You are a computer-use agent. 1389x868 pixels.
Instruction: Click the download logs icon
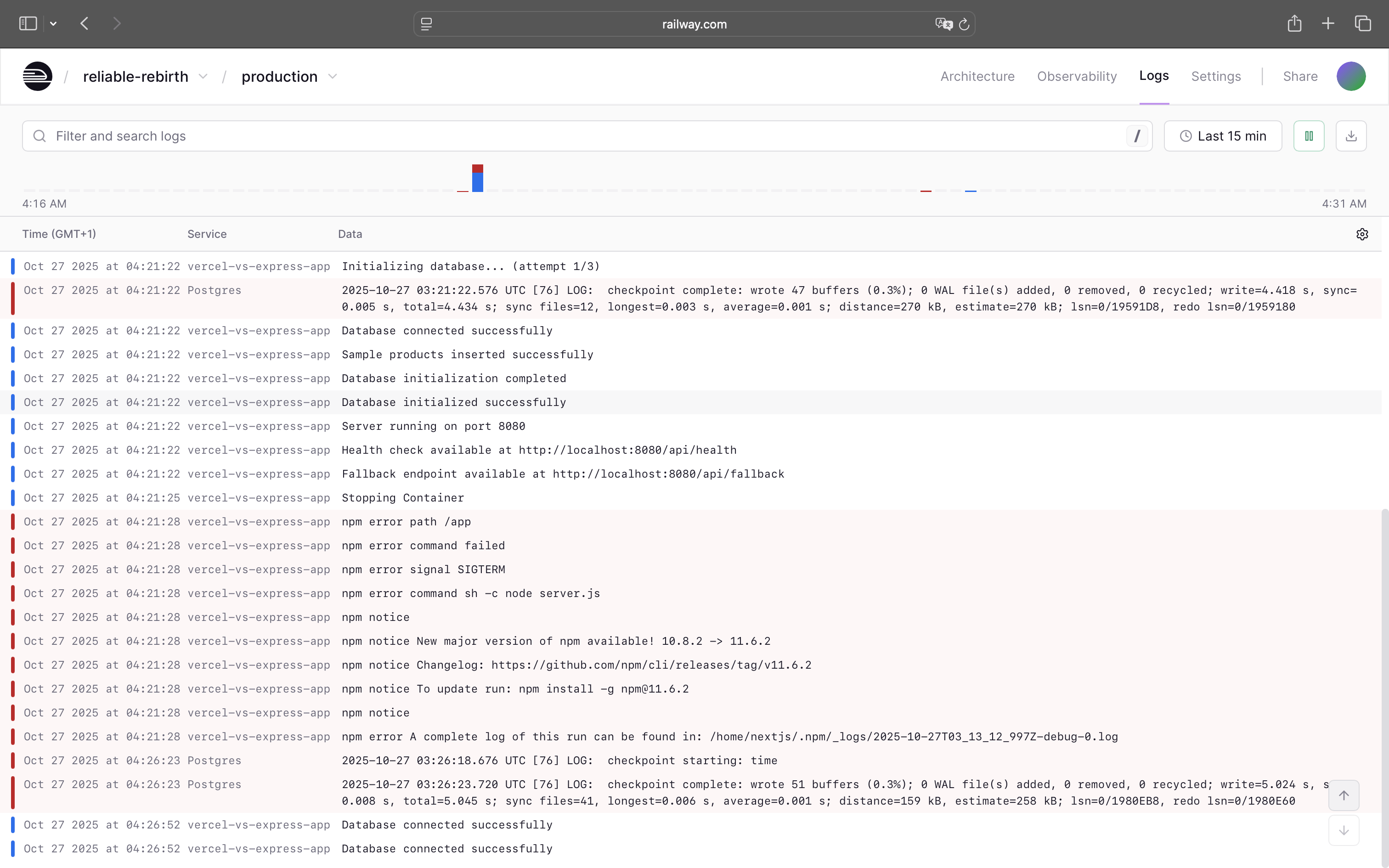click(1351, 136)
